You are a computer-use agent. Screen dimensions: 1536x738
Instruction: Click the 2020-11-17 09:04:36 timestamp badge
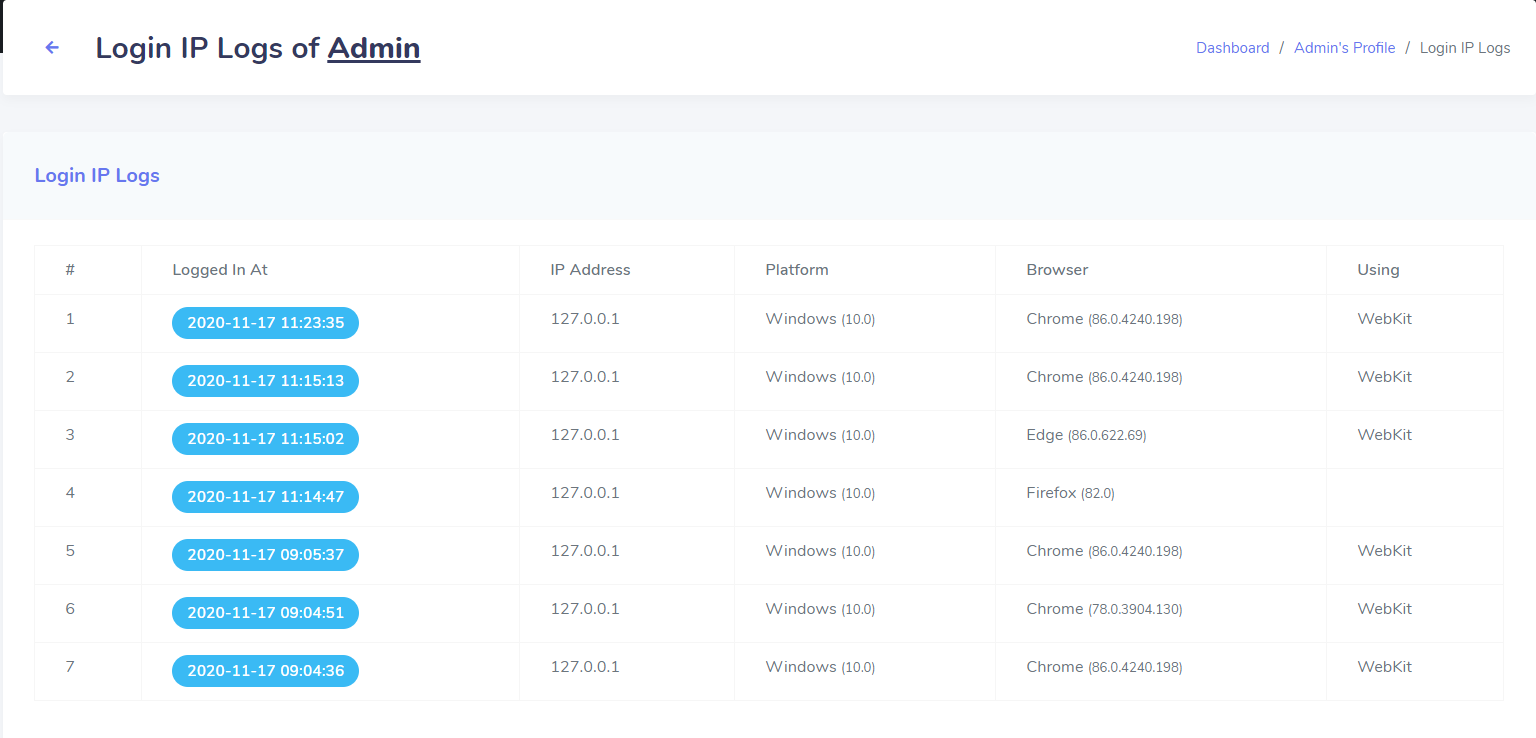pyautogui.click(x=265, y=671)
